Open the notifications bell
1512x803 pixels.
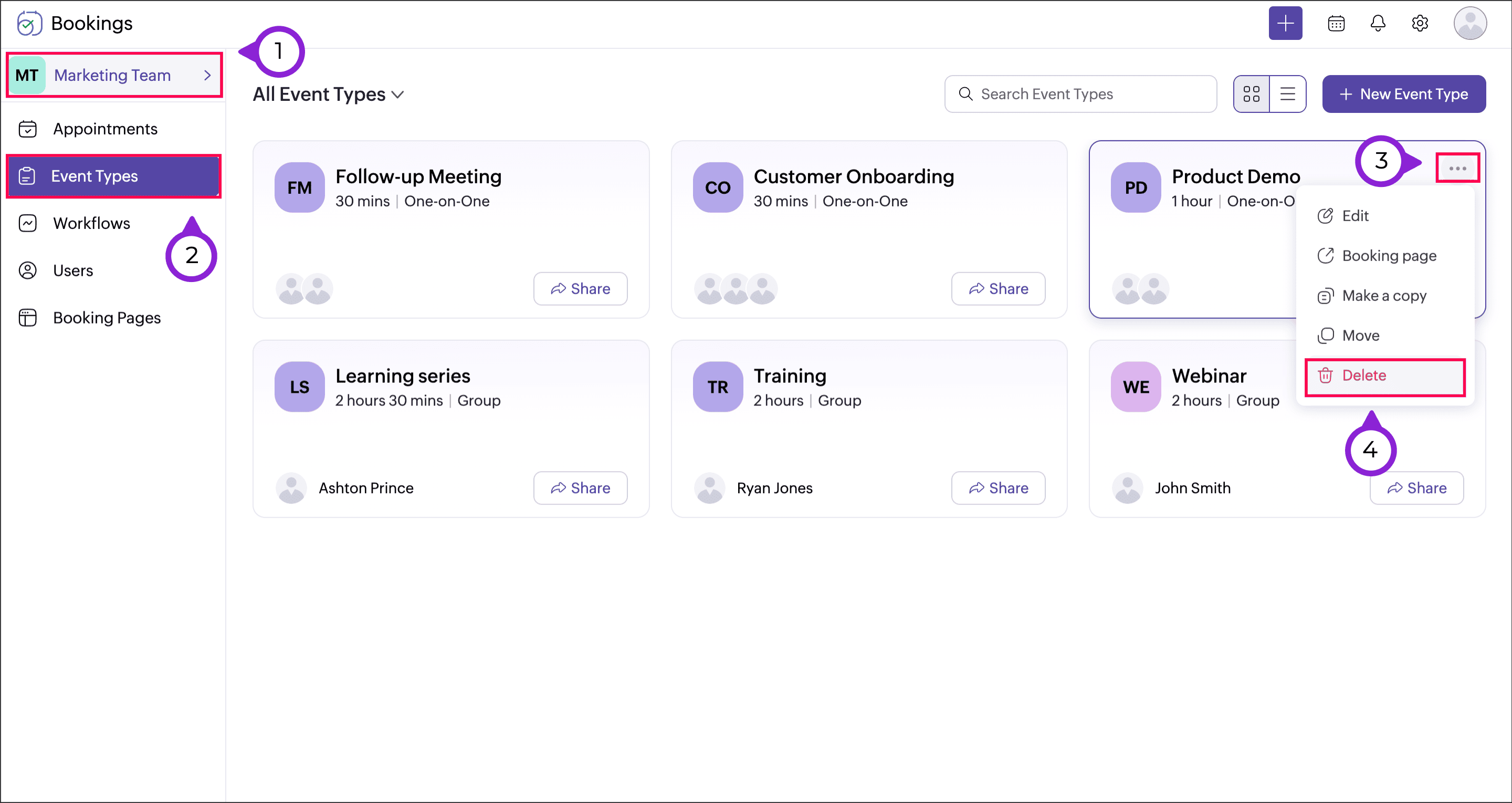[x=1378, y=24]
